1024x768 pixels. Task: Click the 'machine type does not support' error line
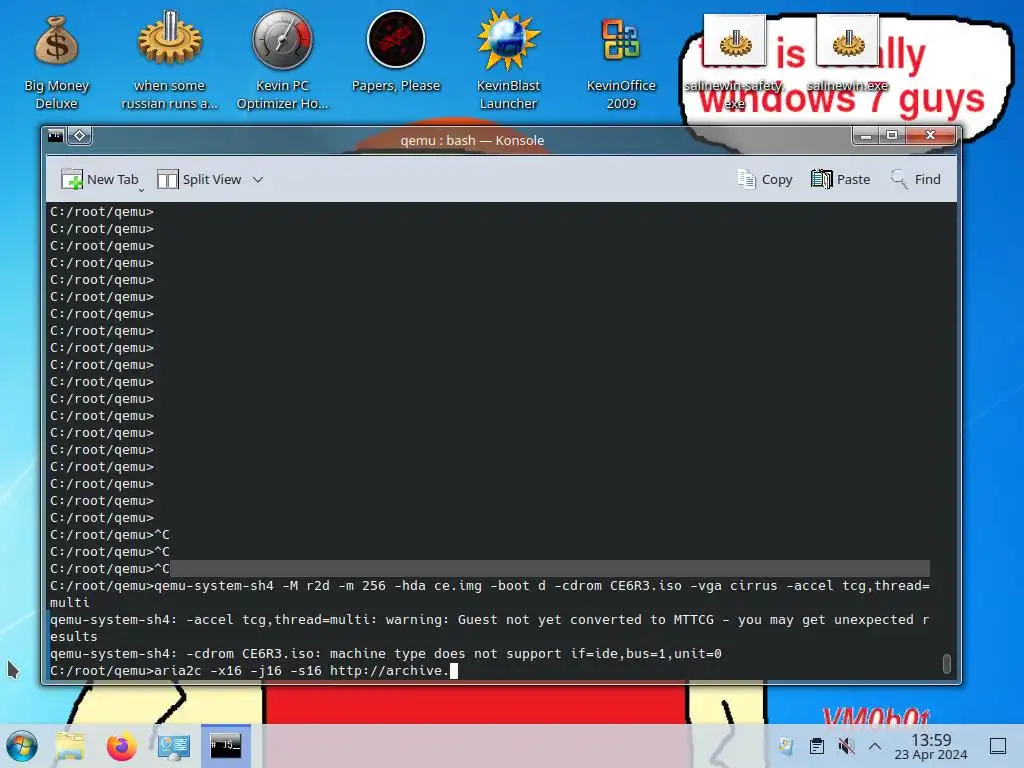point(385,654)
